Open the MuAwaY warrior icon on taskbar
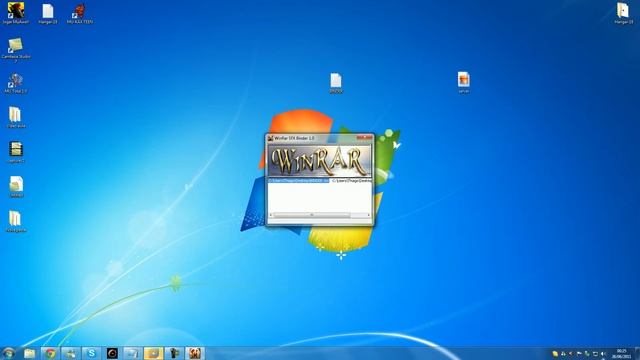The width and height of the screenshot is (640, 360). click(x=195, y=353)
